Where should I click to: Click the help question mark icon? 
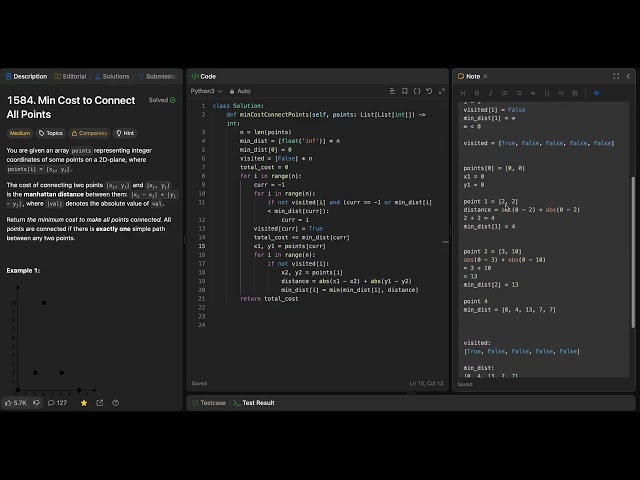pyautogui.click(x=116, y=403)
